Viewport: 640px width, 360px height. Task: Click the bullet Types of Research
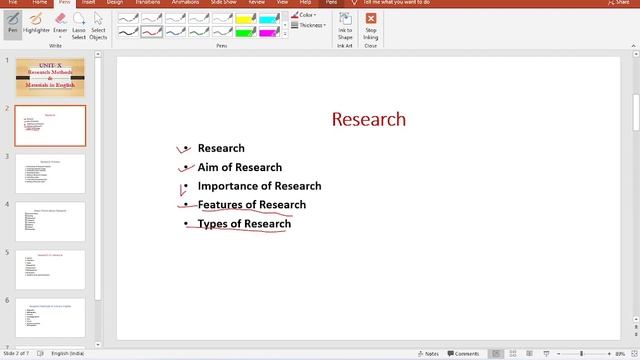(x=244, y=224)
